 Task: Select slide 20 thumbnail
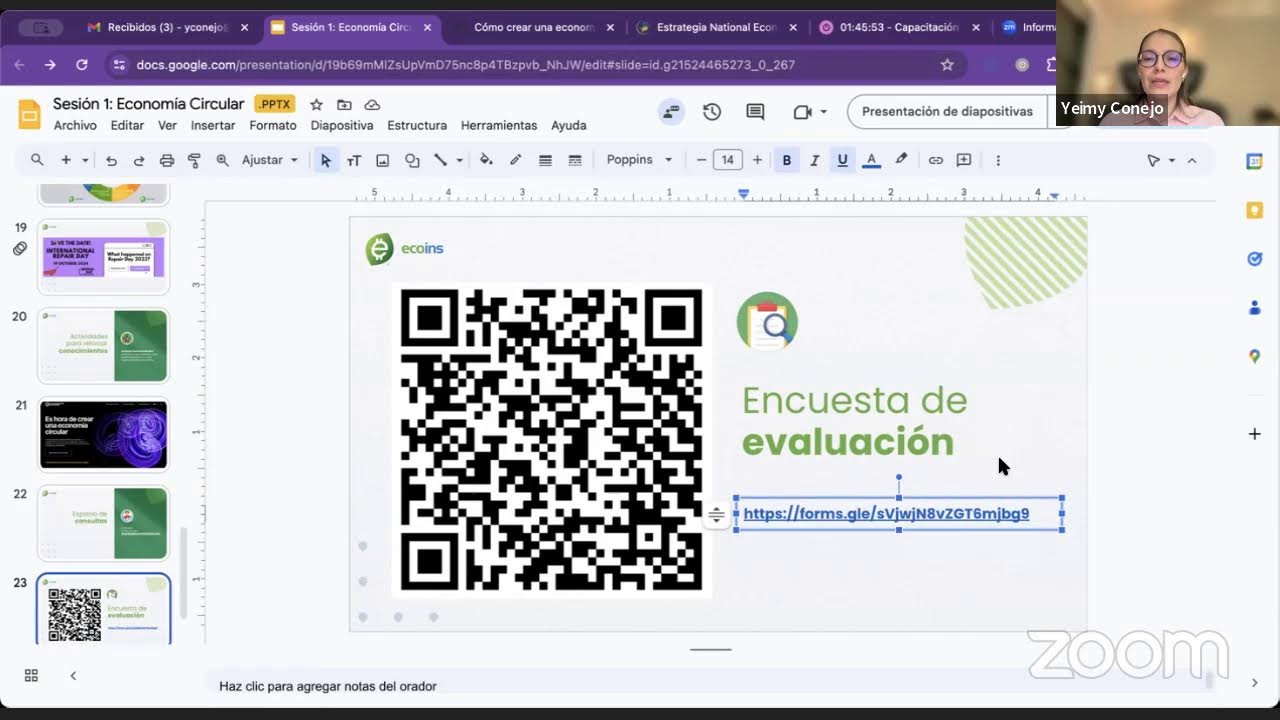[103, 345]
